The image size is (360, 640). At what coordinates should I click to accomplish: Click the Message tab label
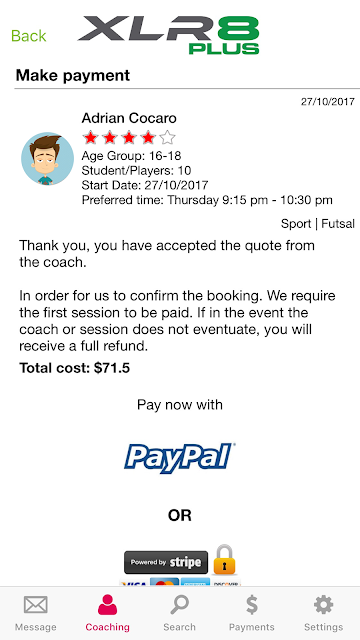click(x=36, y=627)
